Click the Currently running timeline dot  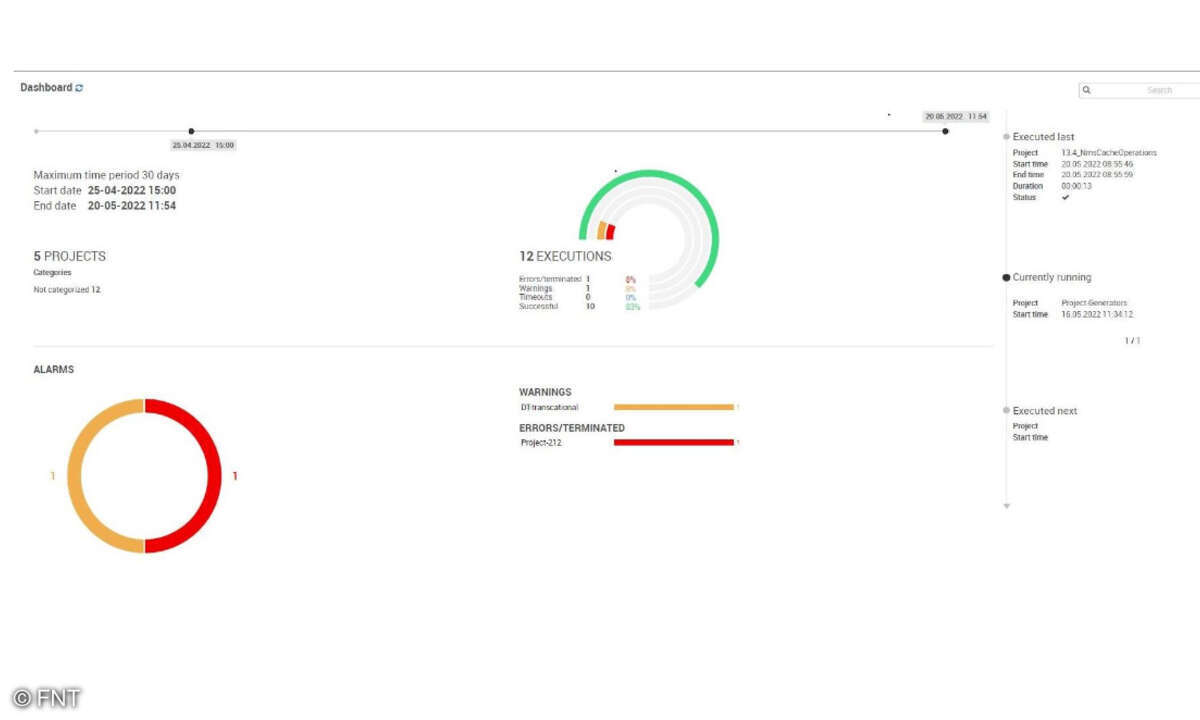click(1006, 277)
